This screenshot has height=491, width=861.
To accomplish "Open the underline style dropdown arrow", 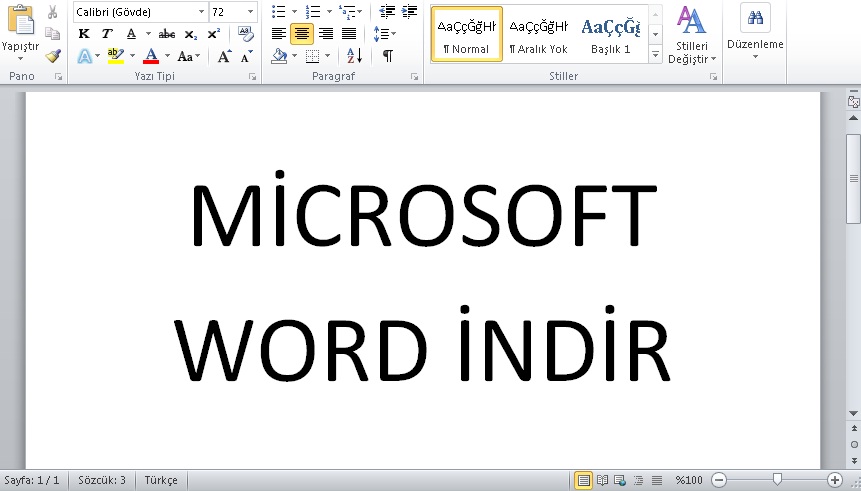I will pyautogui.click(x=148, y=34).
